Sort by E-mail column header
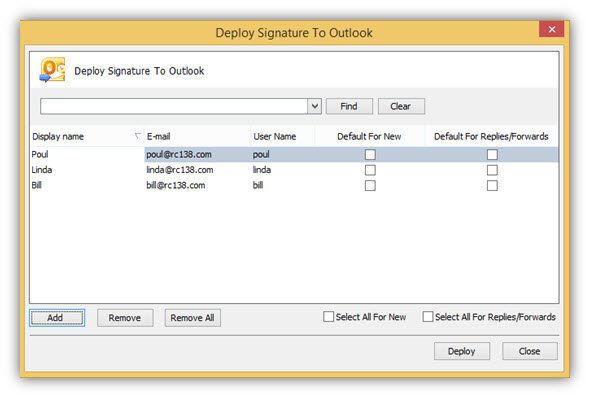590x398 pixels. click(197, 137)
